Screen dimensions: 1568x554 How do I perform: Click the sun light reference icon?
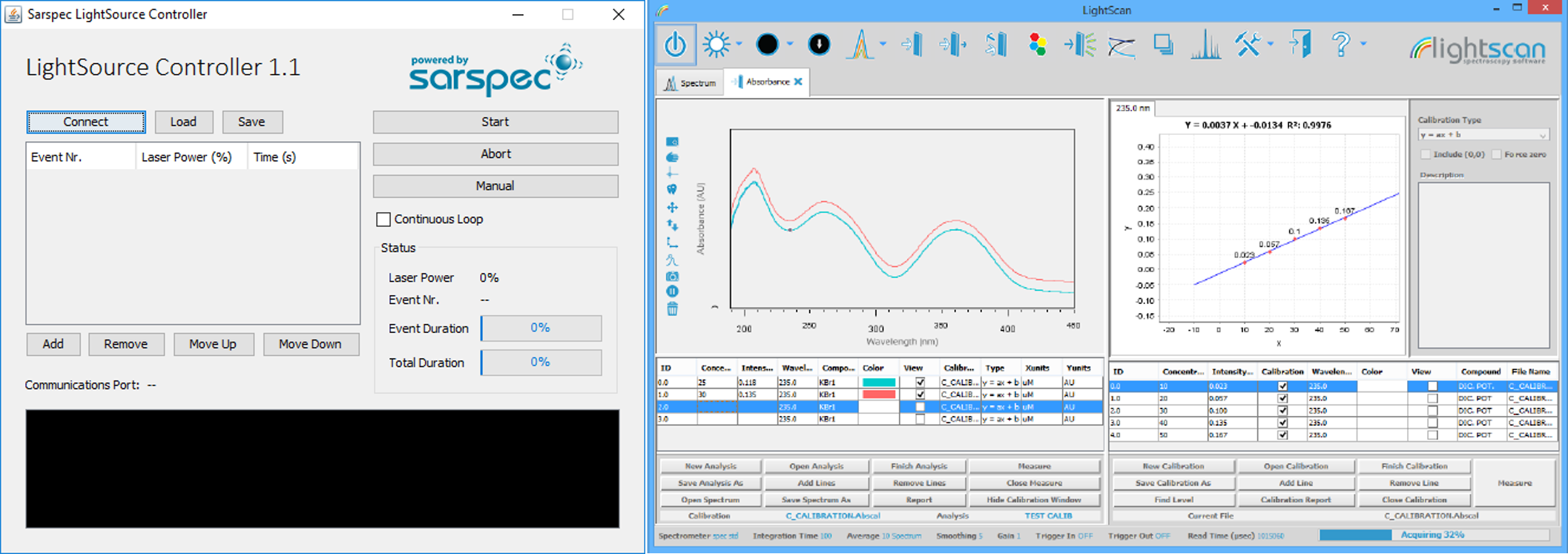tap(717, 44)
